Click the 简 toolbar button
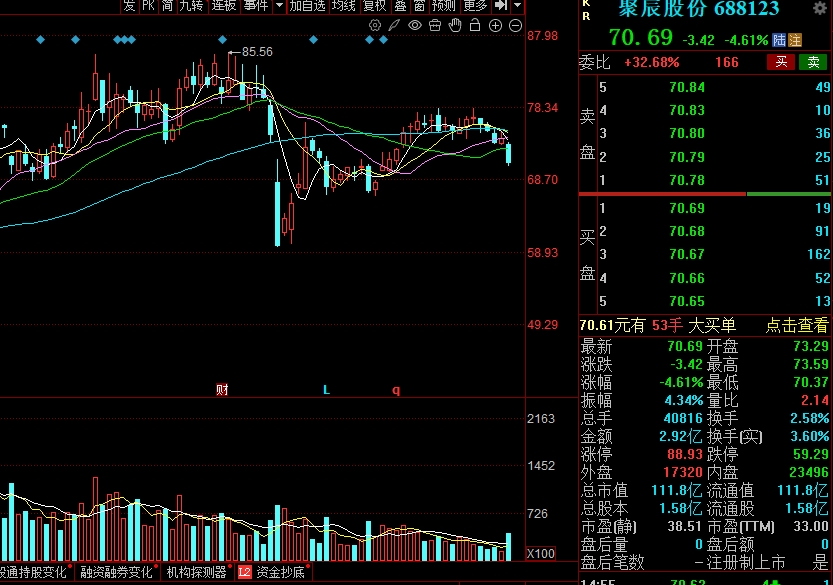The height and width of the screenshot is (585, 833). click(167, 6)
